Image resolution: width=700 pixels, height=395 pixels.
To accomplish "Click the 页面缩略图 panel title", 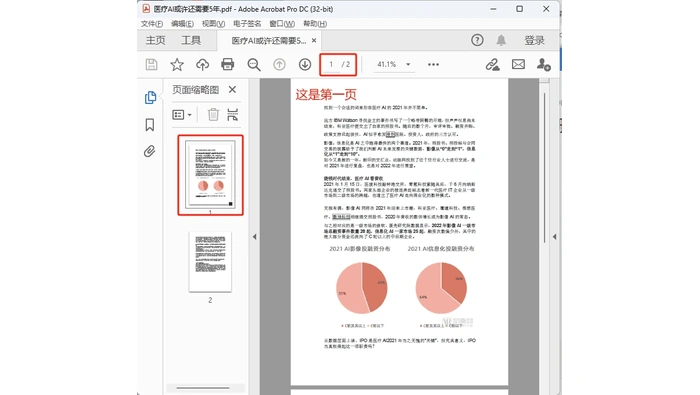I will coord(196,90).
